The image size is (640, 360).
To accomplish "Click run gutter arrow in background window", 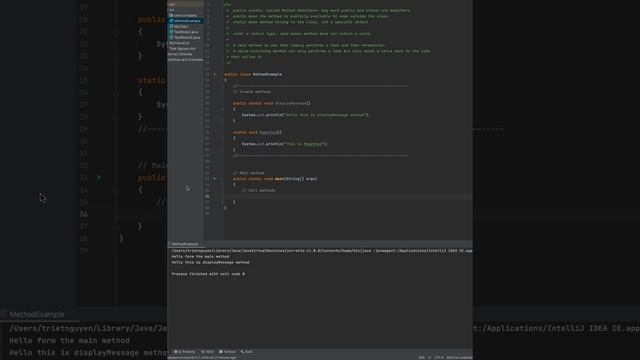I will 99,178.
